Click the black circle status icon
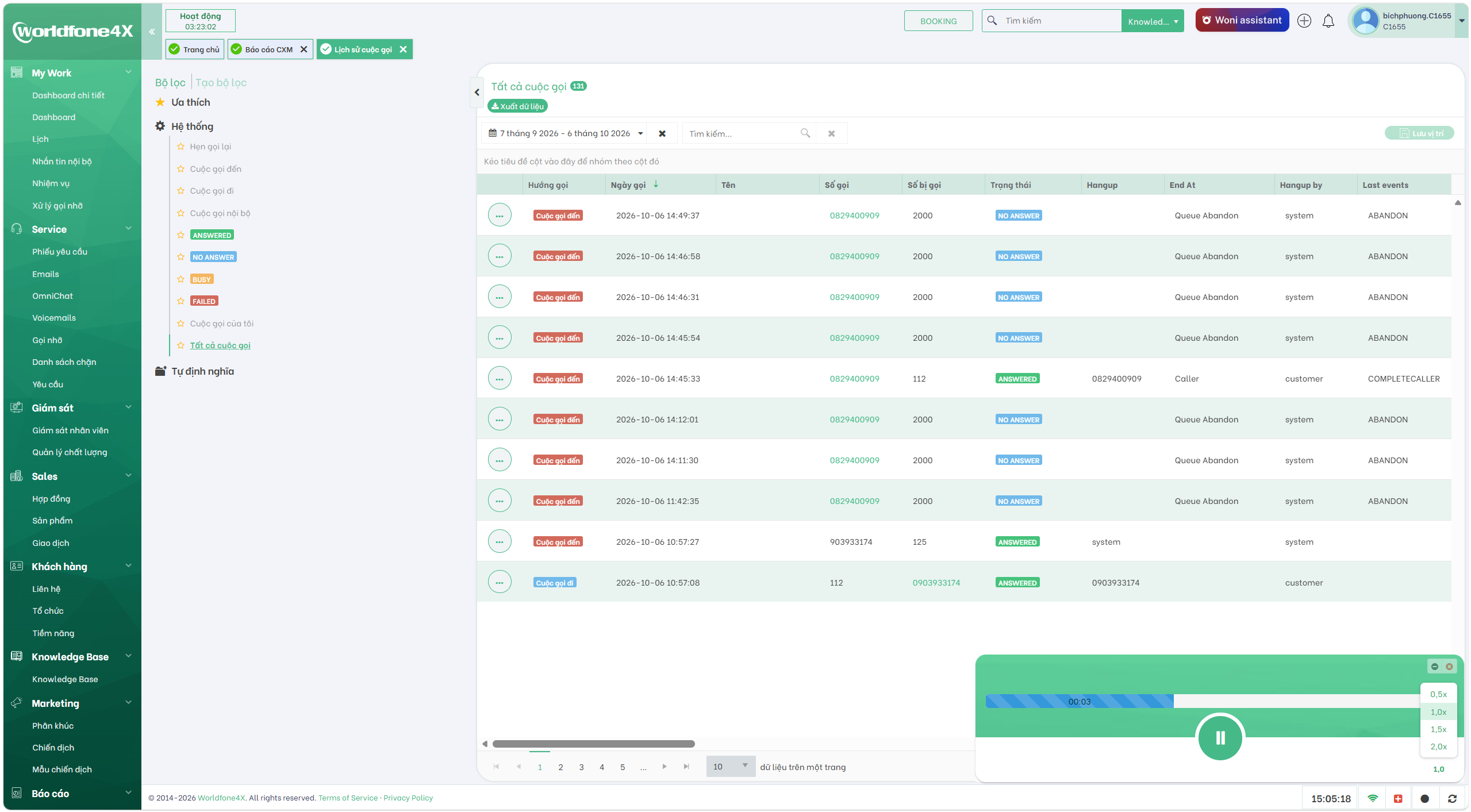The image size is (1471, 812). [1424, 799]
